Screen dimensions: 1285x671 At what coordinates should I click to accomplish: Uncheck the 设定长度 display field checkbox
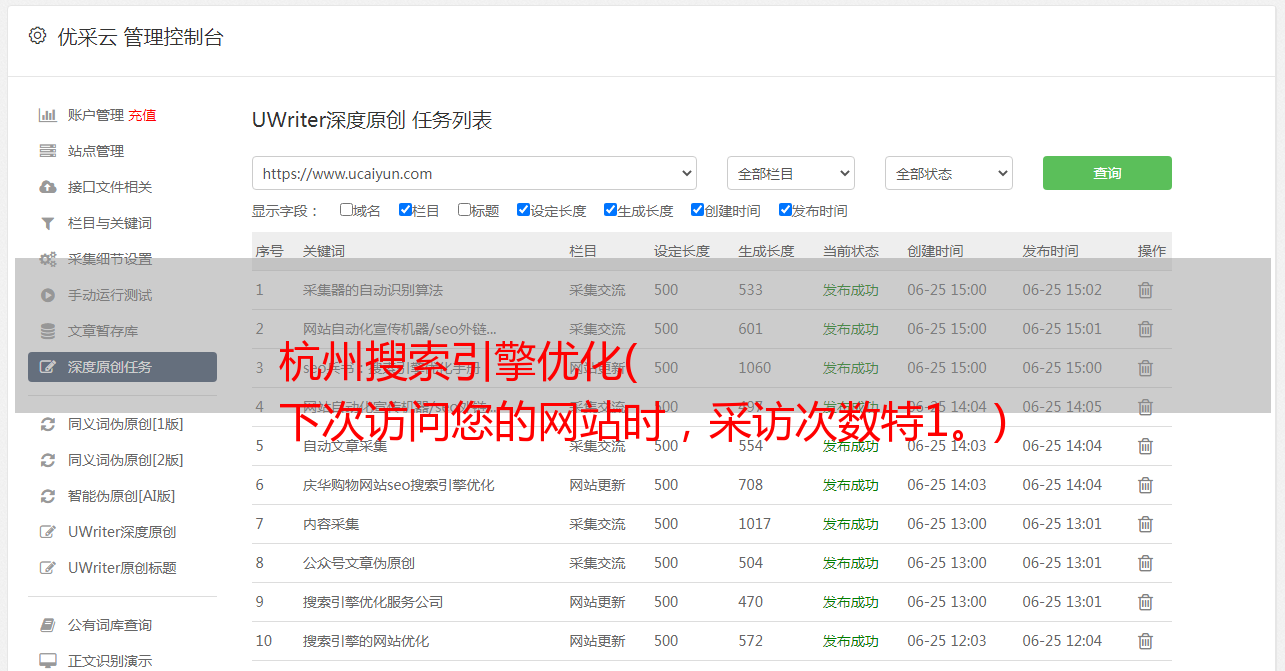pos(523,210)
